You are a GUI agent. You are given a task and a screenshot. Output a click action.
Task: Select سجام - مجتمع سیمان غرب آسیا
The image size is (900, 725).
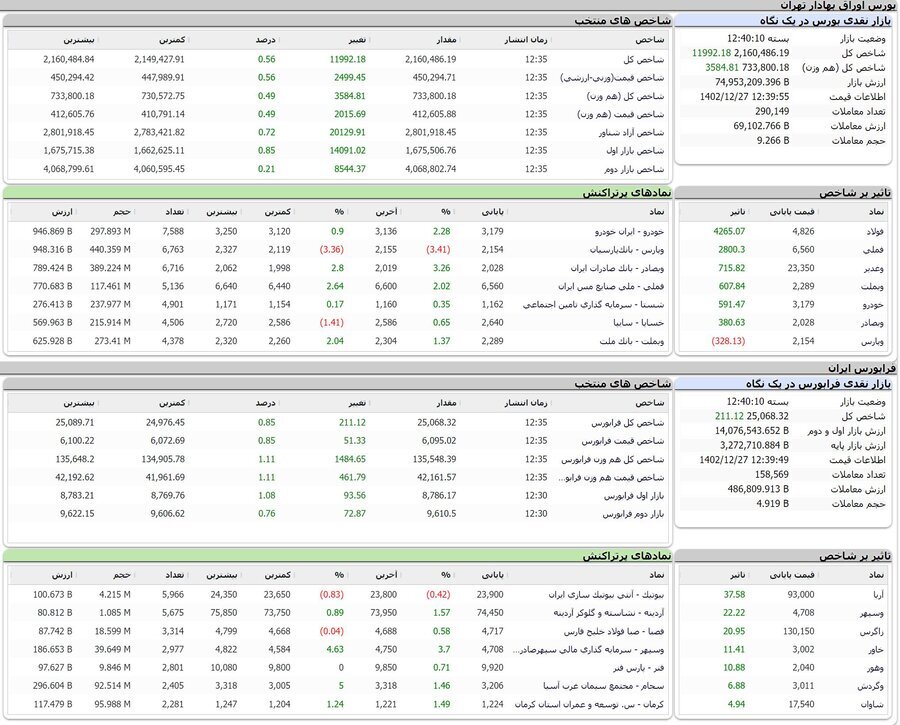point(604,686)
